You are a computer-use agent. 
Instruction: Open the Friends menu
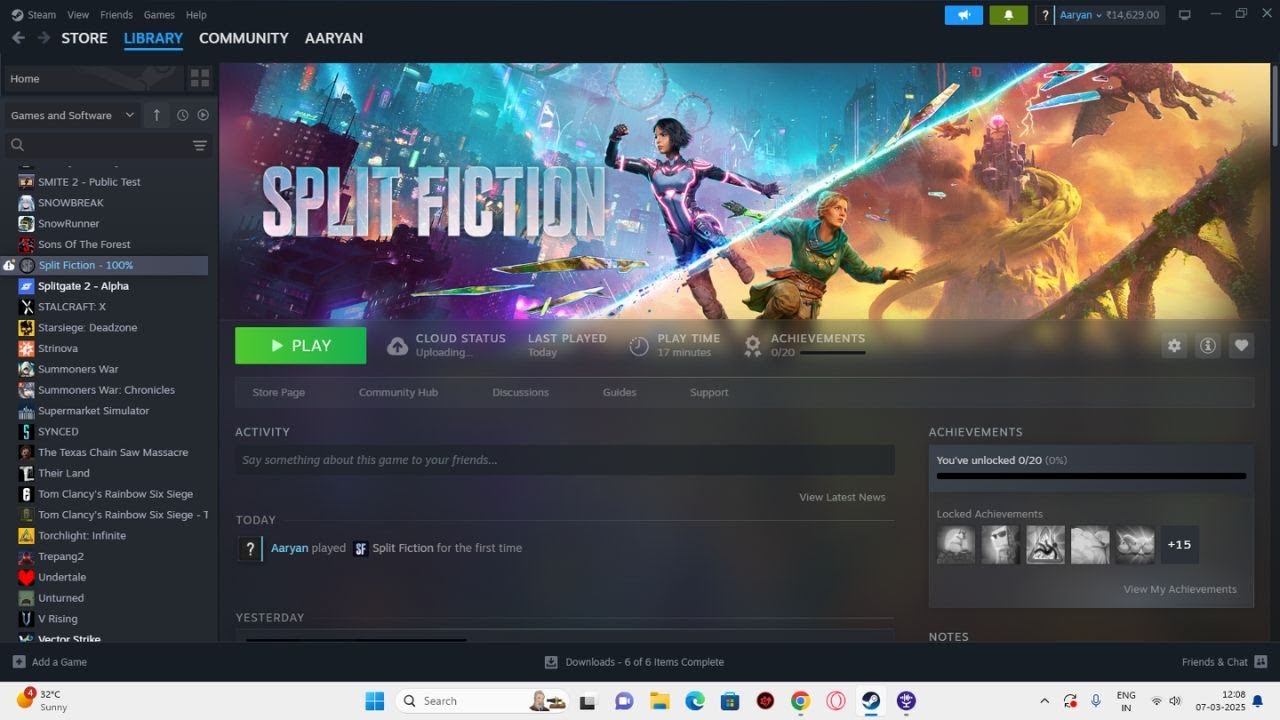coord(116,15)
